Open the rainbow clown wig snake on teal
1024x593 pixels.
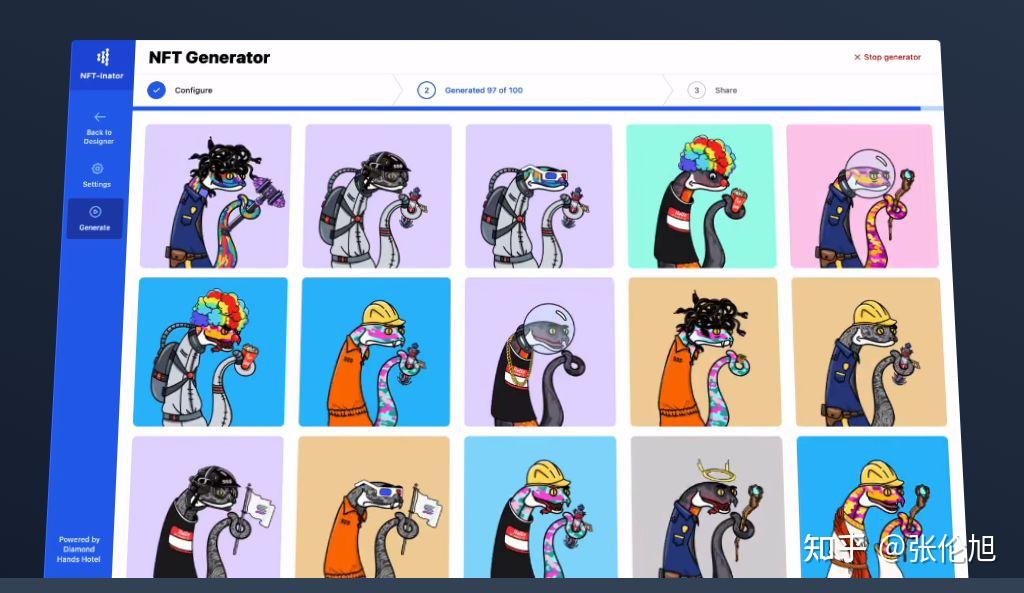(x=700, y=197)
